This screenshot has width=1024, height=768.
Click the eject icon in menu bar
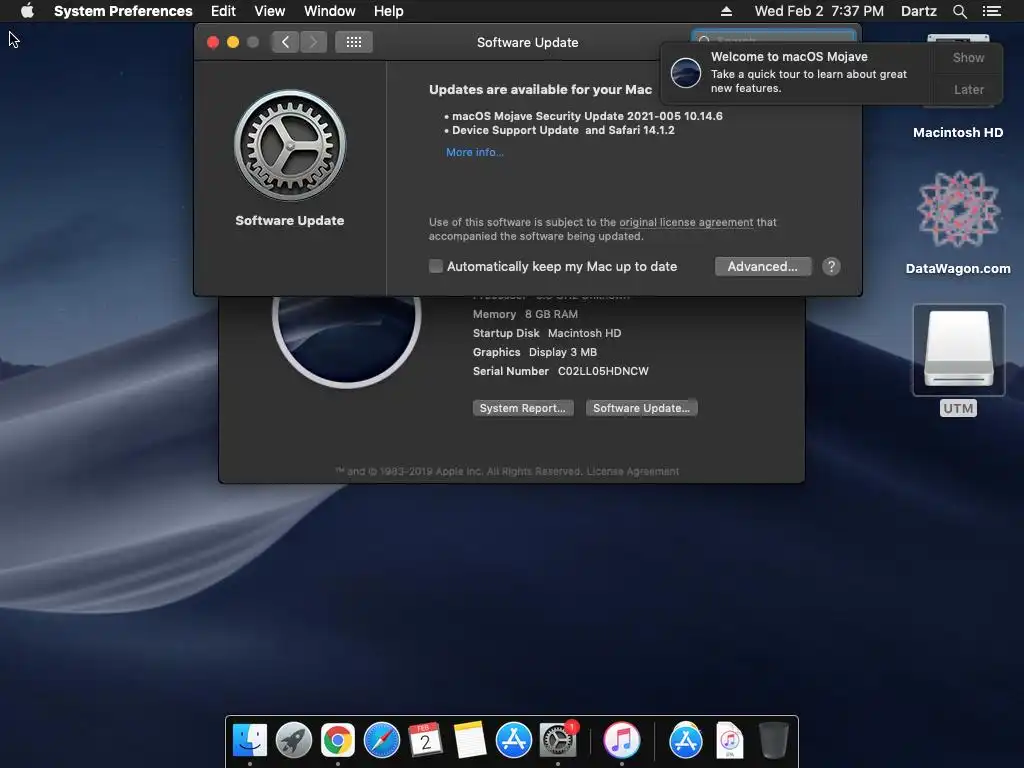(726, 11)
